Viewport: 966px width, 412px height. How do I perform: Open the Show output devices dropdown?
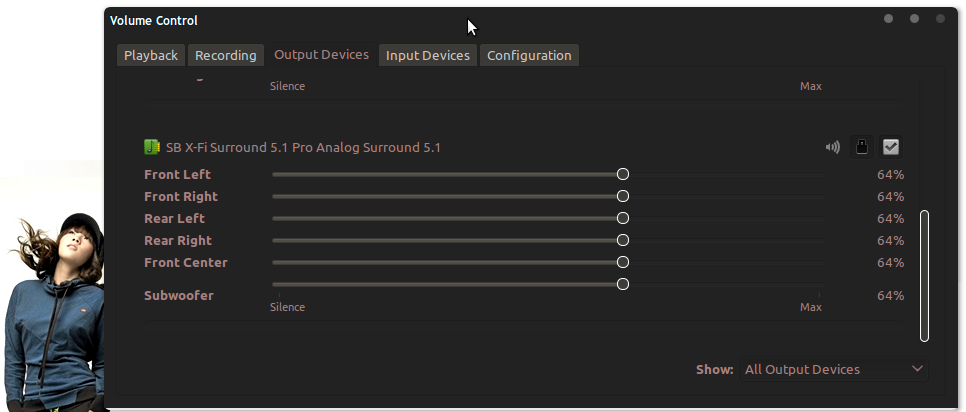click(834, 370)
